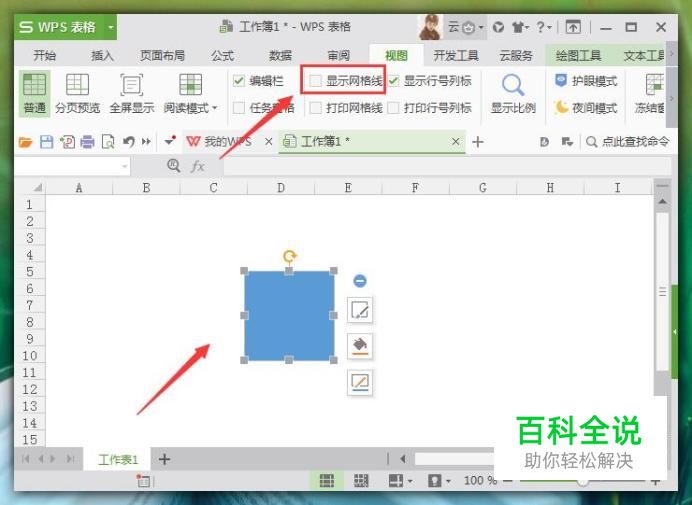Click the magnifier icon beside fx
The image size is (692, 505).
(173, 166)
